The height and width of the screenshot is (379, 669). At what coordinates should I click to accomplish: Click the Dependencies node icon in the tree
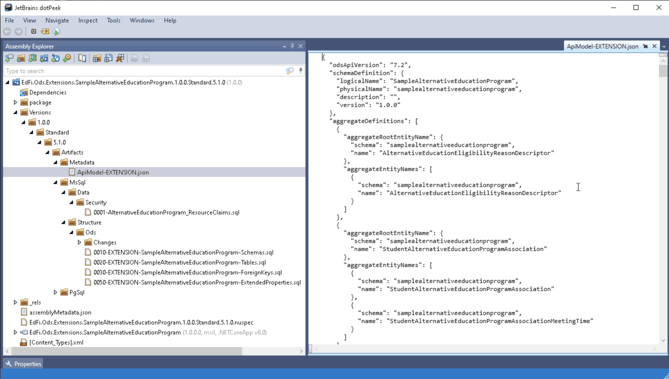pyautogui.click(x=24, y=92)
